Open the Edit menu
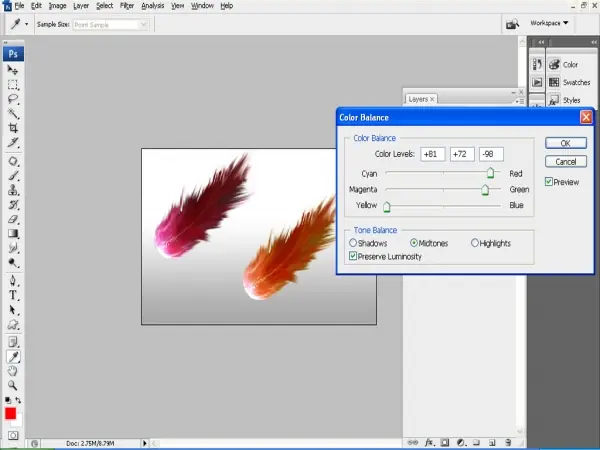Viewport: 600px width, 450px height. 36,6
